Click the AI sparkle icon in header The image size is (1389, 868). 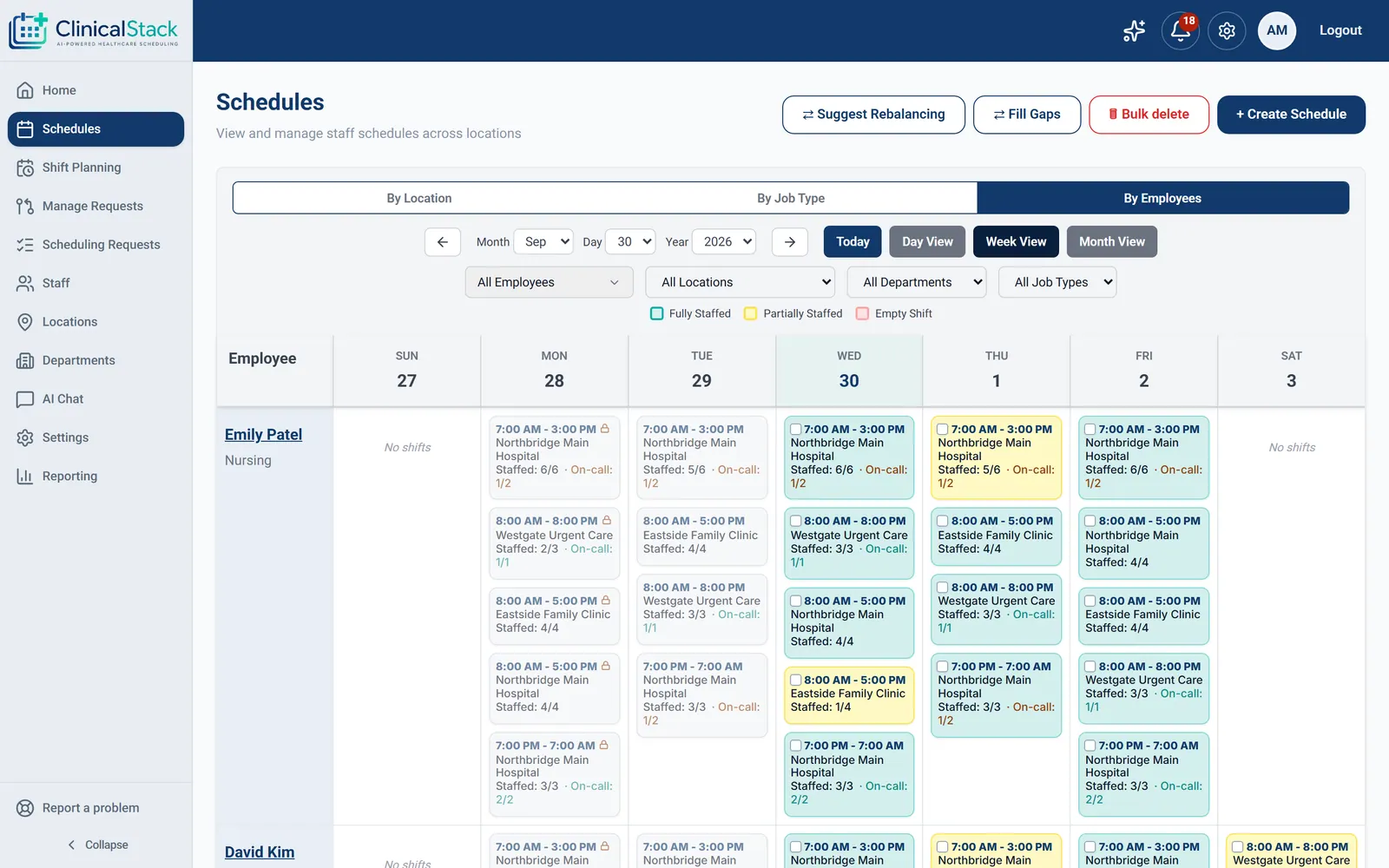pos(1134,30)
